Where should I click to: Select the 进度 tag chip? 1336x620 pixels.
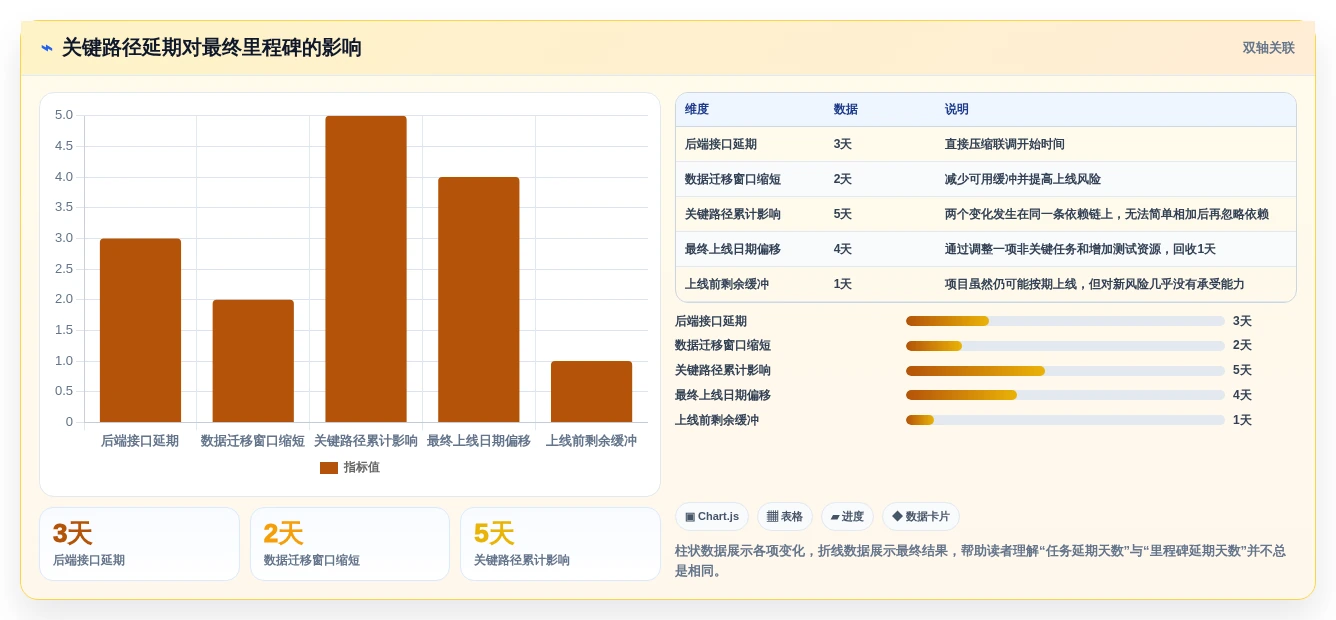click(847, 517)
